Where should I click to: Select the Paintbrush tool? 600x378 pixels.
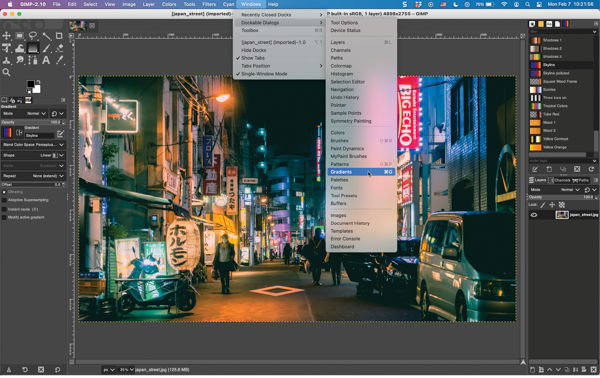(x=46, y=48)
